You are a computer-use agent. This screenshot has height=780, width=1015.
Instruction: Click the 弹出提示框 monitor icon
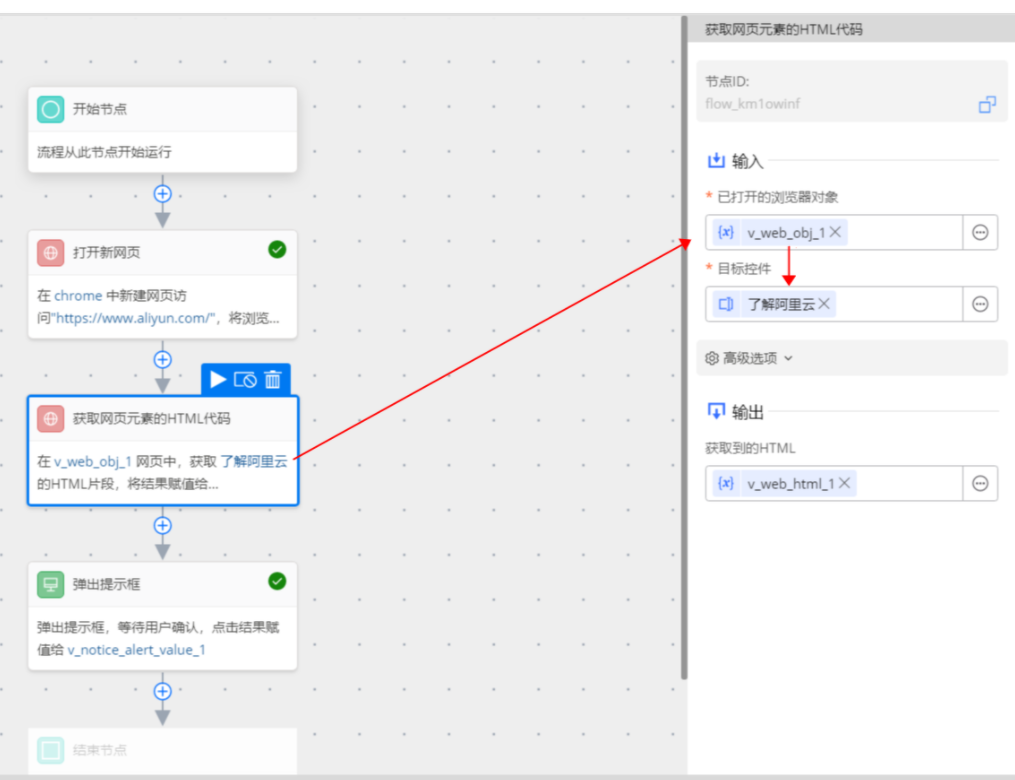(x=50, y=585)
